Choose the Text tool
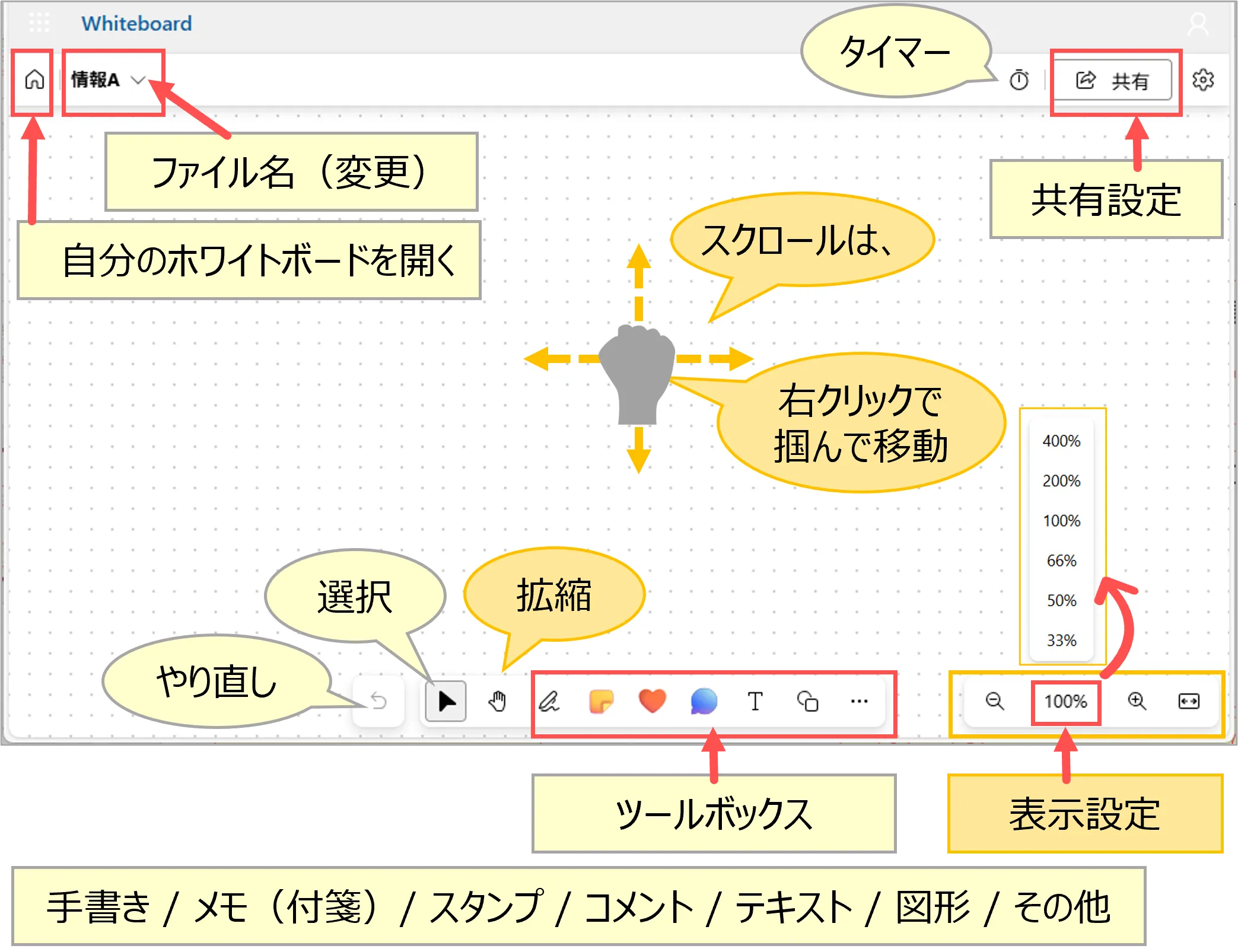1238x952 pixels. [755, 701]
